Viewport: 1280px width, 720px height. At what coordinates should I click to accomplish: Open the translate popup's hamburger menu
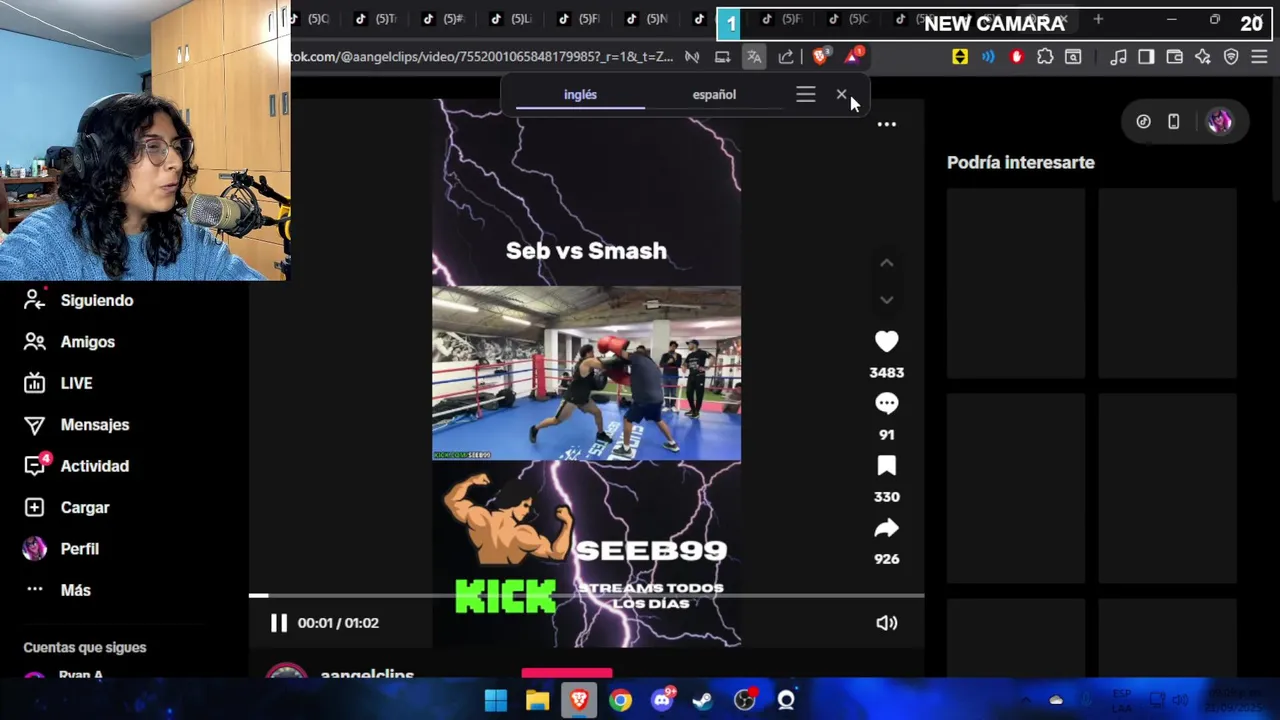(805, 95)
